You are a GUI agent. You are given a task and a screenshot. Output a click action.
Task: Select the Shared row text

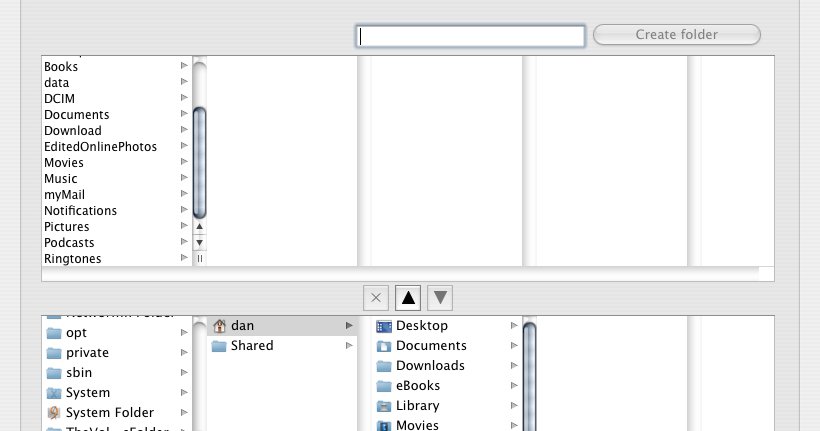click(x=252, y=345)
